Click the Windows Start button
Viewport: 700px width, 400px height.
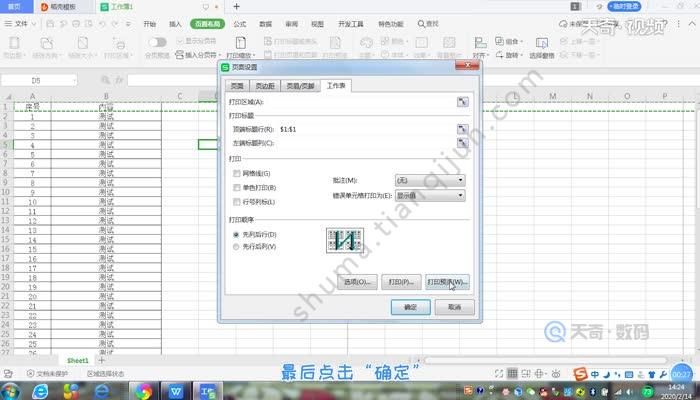(11, 392)
